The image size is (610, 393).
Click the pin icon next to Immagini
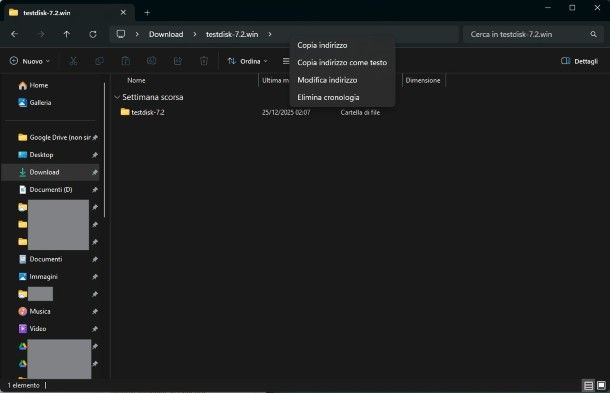(95, 277)
